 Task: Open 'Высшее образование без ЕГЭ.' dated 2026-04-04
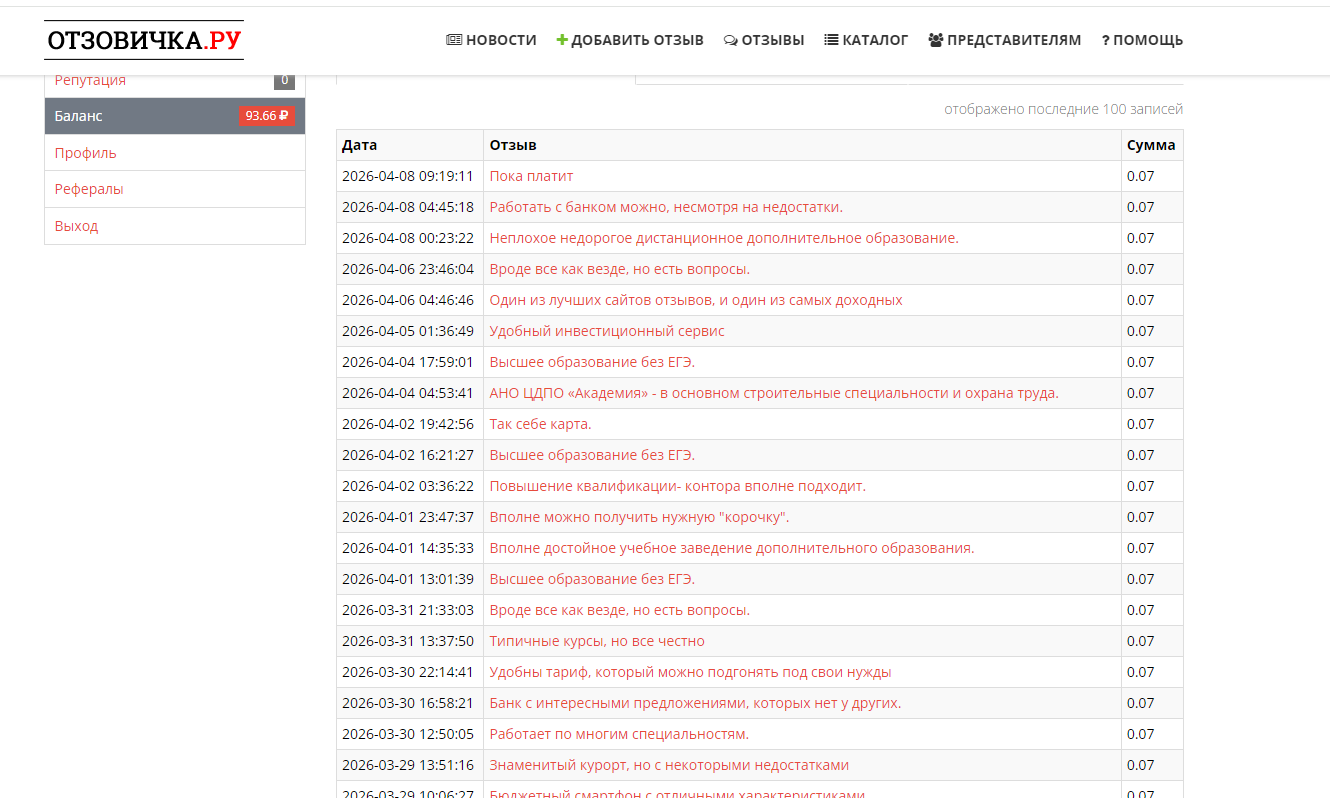pos(592,362)
